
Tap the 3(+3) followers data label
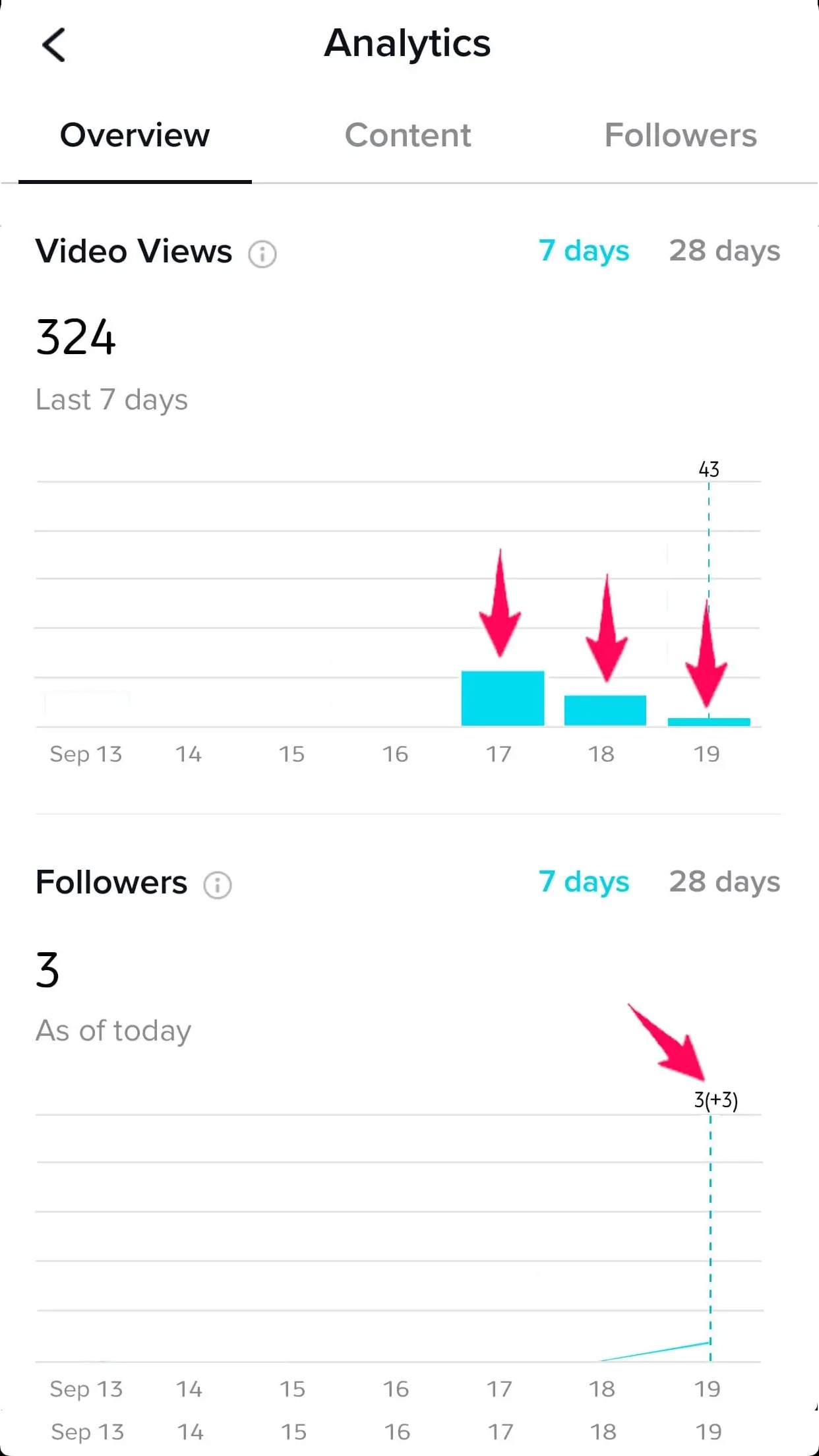pyautogui.click(x=716, y=1101)
